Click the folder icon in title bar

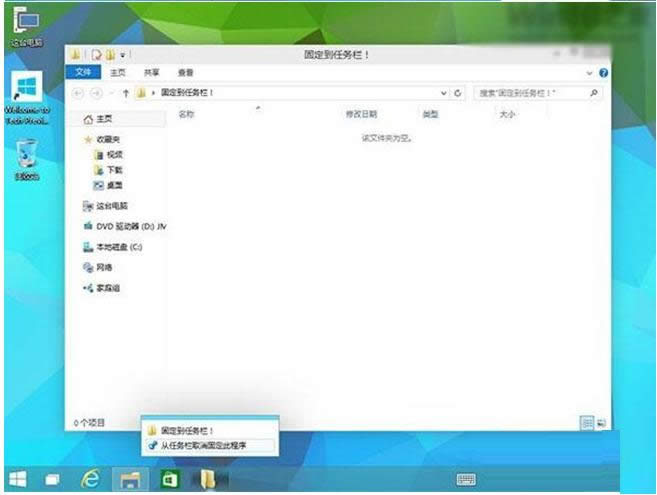click(75, 54)
